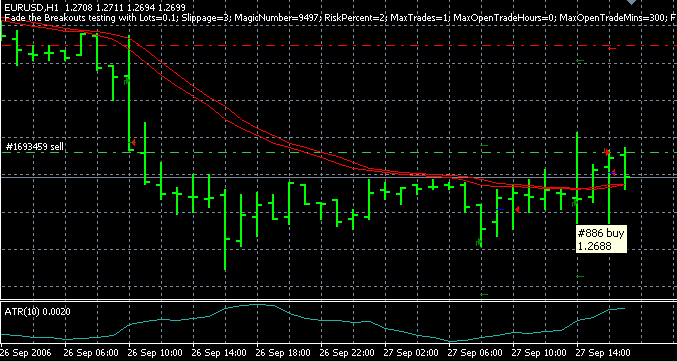Click the Fade the Breakouts testing parameters text
The height and width of the screenshot is (362, 677).
pos(339,18)
